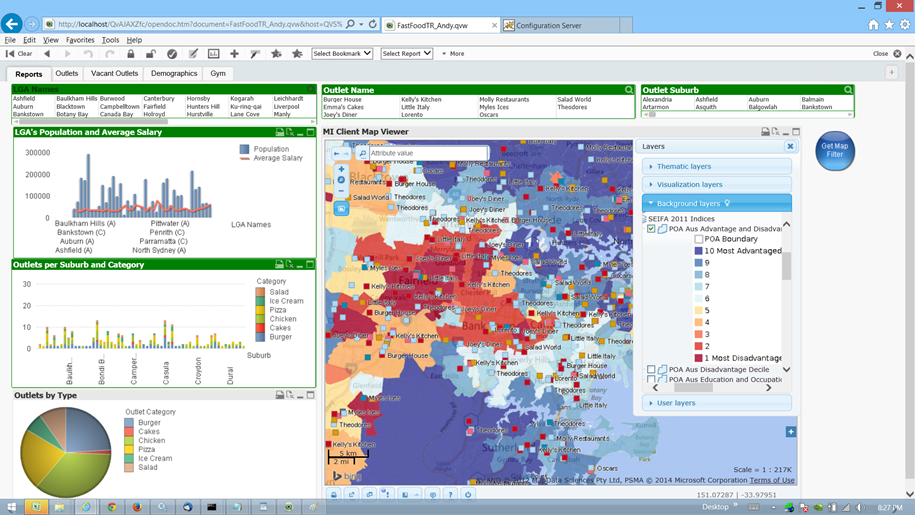Click the map attribute search magnifier icon
This screenshot has height=515, width=915.
coord(362,153)
